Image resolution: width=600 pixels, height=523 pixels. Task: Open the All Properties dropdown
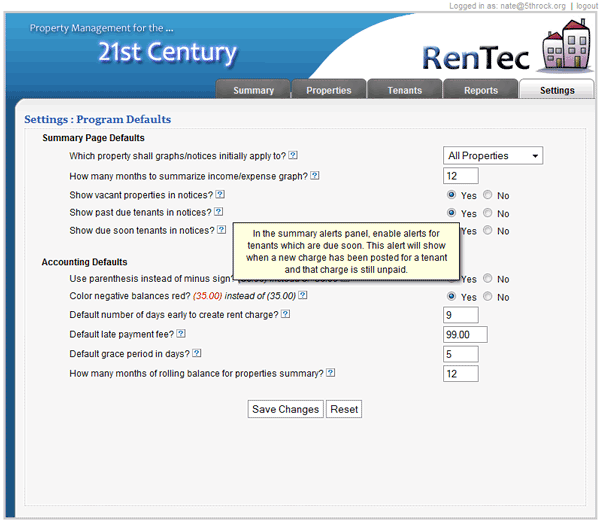click(x=493, y=156)
